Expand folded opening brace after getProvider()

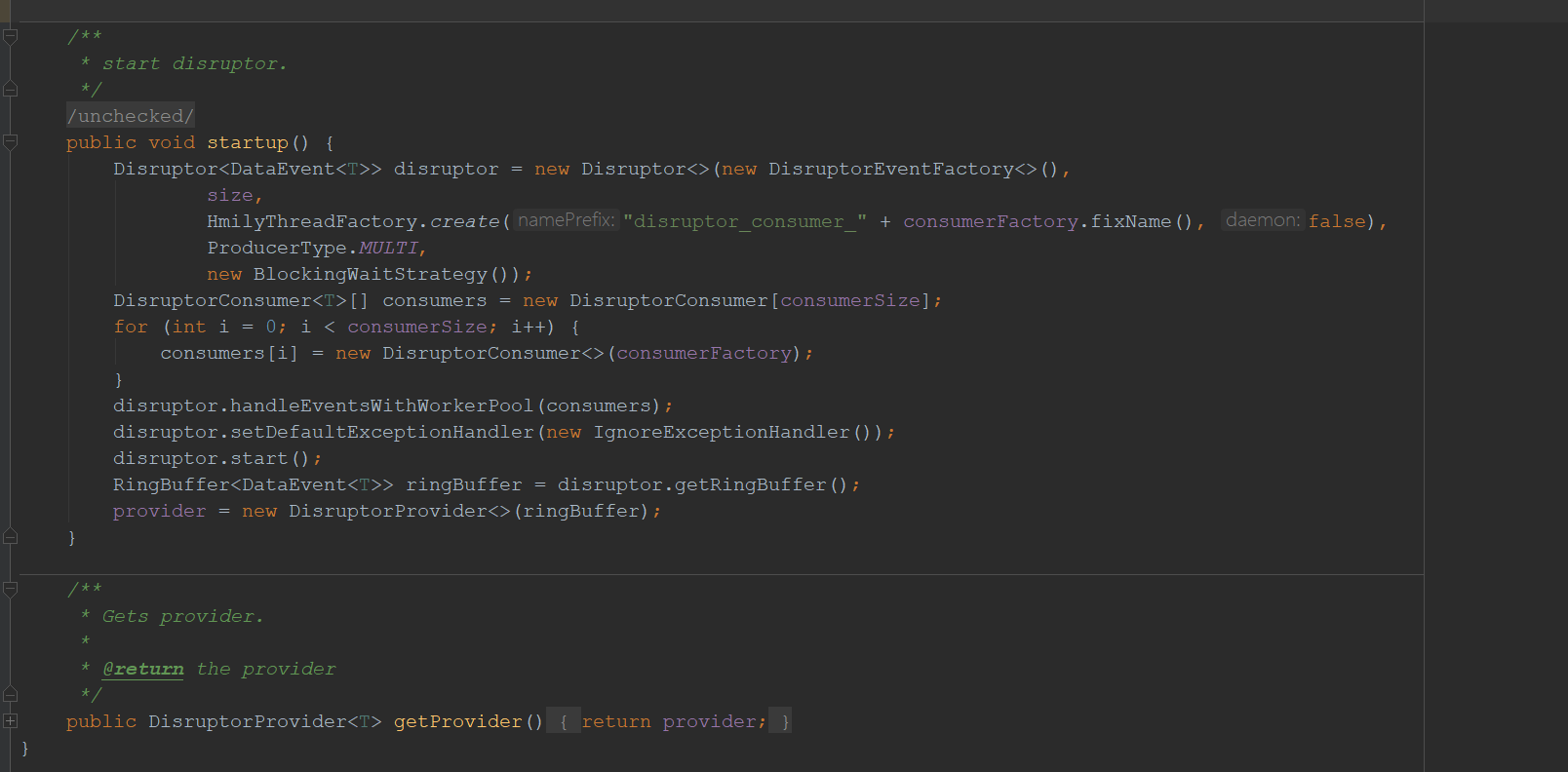click(564, 721)
